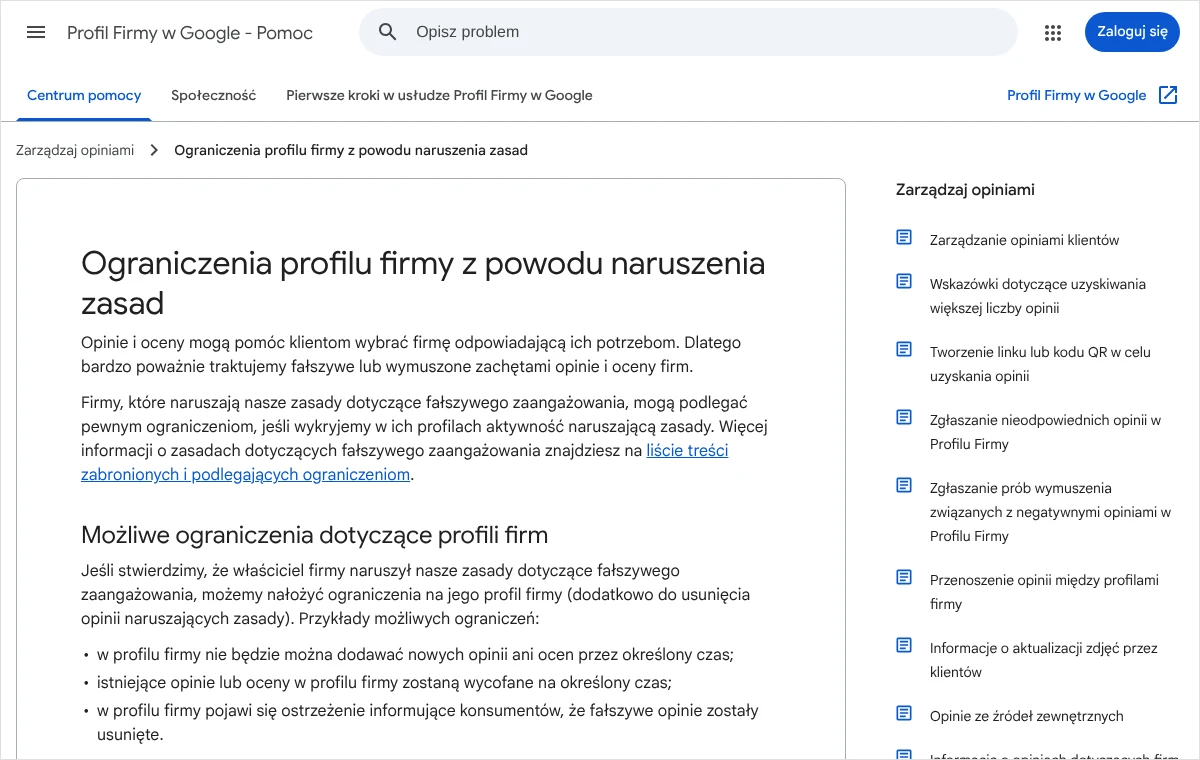Open Przenoszenie opinii między profilami firmy
The height and width of the screenshot is (760, 1200).
(x=1044, y=592)
